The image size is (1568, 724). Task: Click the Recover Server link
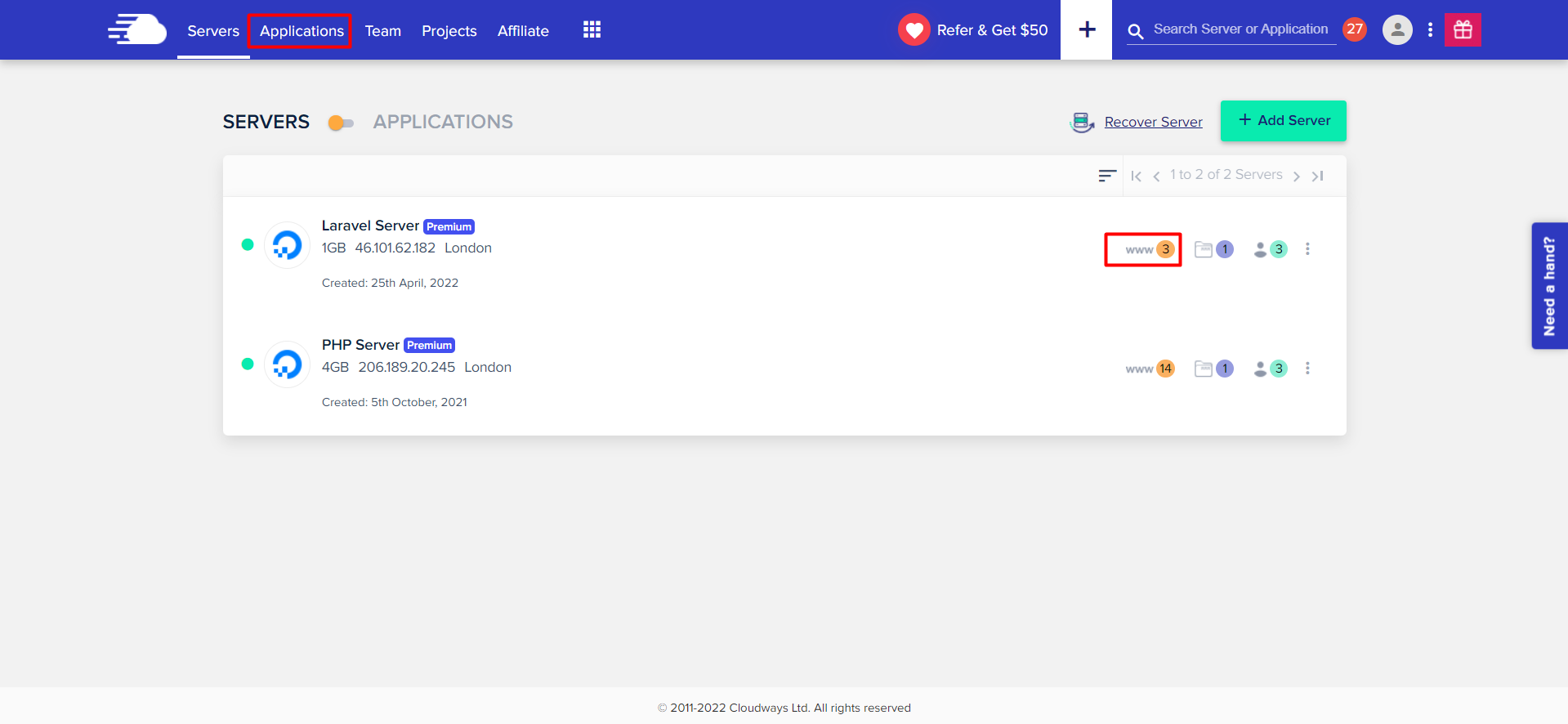1153,122
